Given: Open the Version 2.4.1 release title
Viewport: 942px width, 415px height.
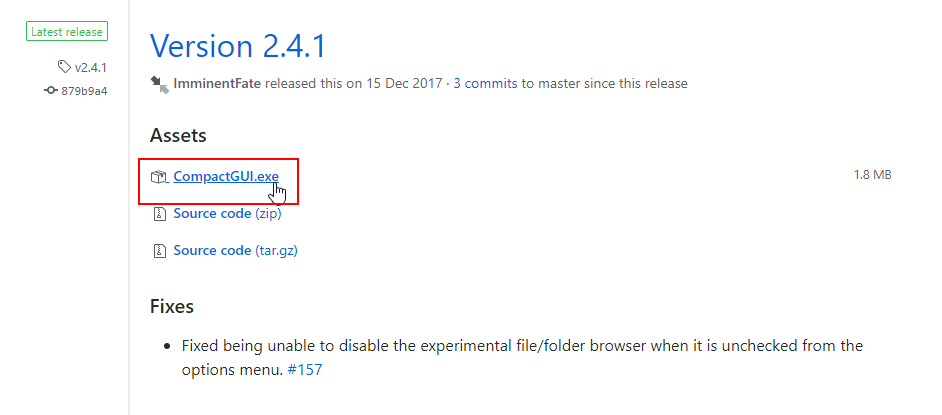Looking at the screenshot, I should (x=238, y=45).
